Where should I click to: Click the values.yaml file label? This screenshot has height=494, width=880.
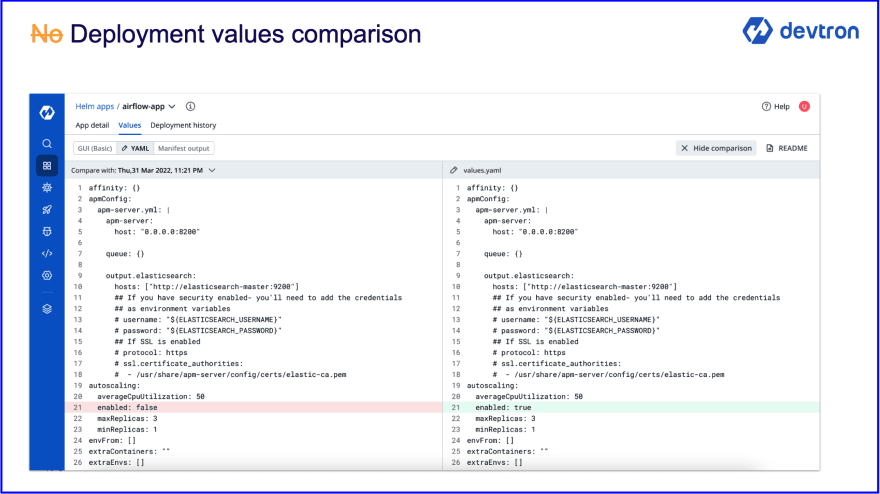pyautogui.click(x=482, y=170)
